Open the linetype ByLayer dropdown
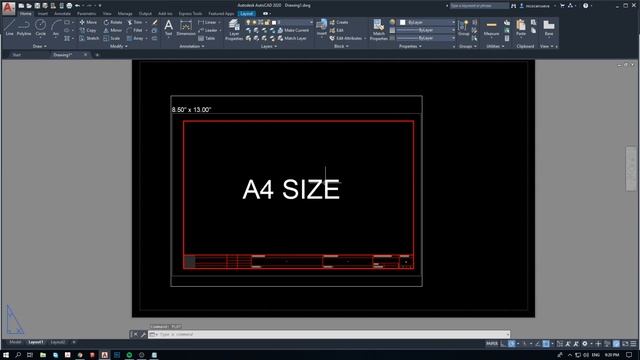Viewport: 640px width, 360px height. 427,38
